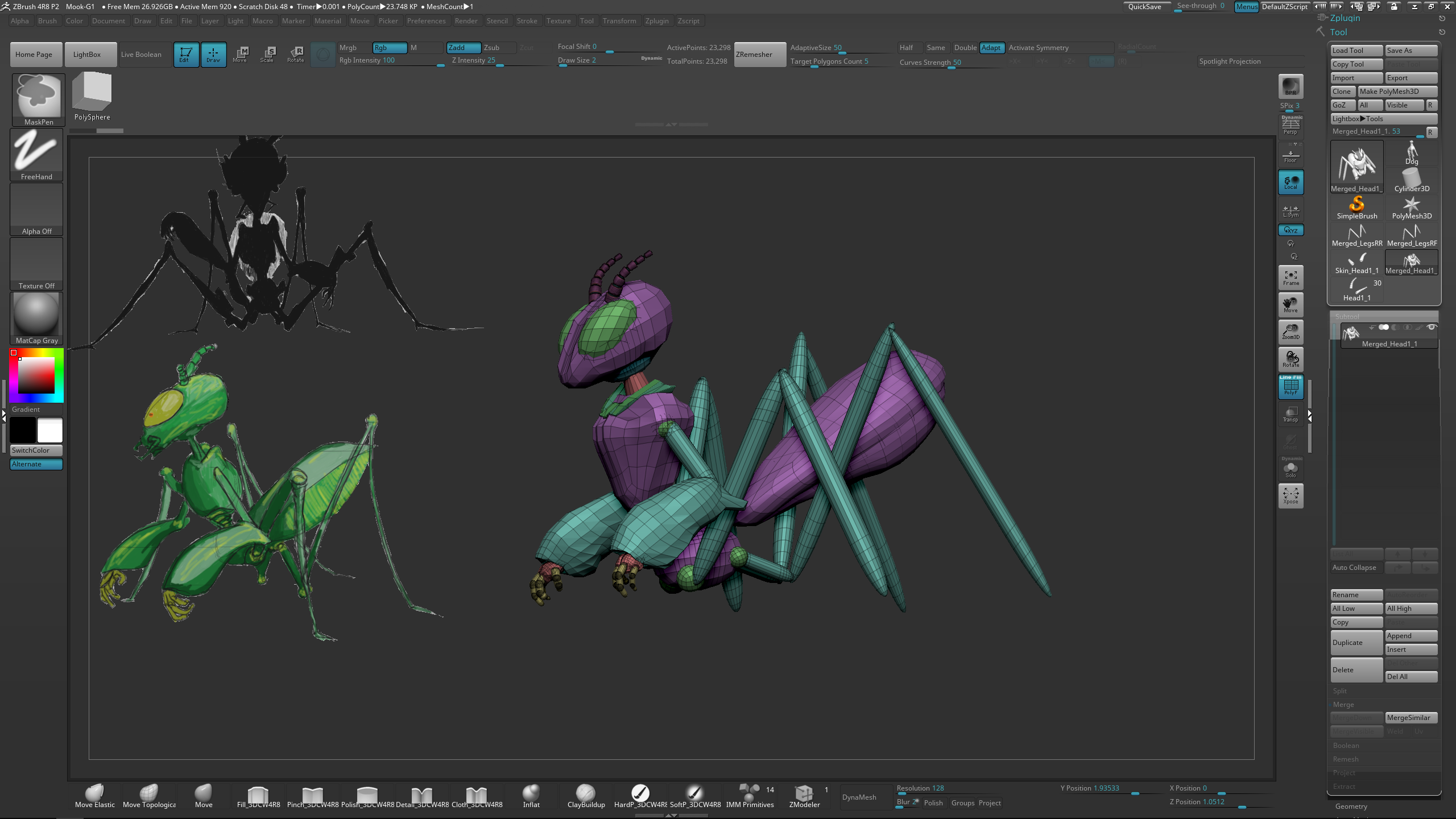Toggle the Persp perspective button
This screenshot has height=819, width=1456.
[1290, 126]
